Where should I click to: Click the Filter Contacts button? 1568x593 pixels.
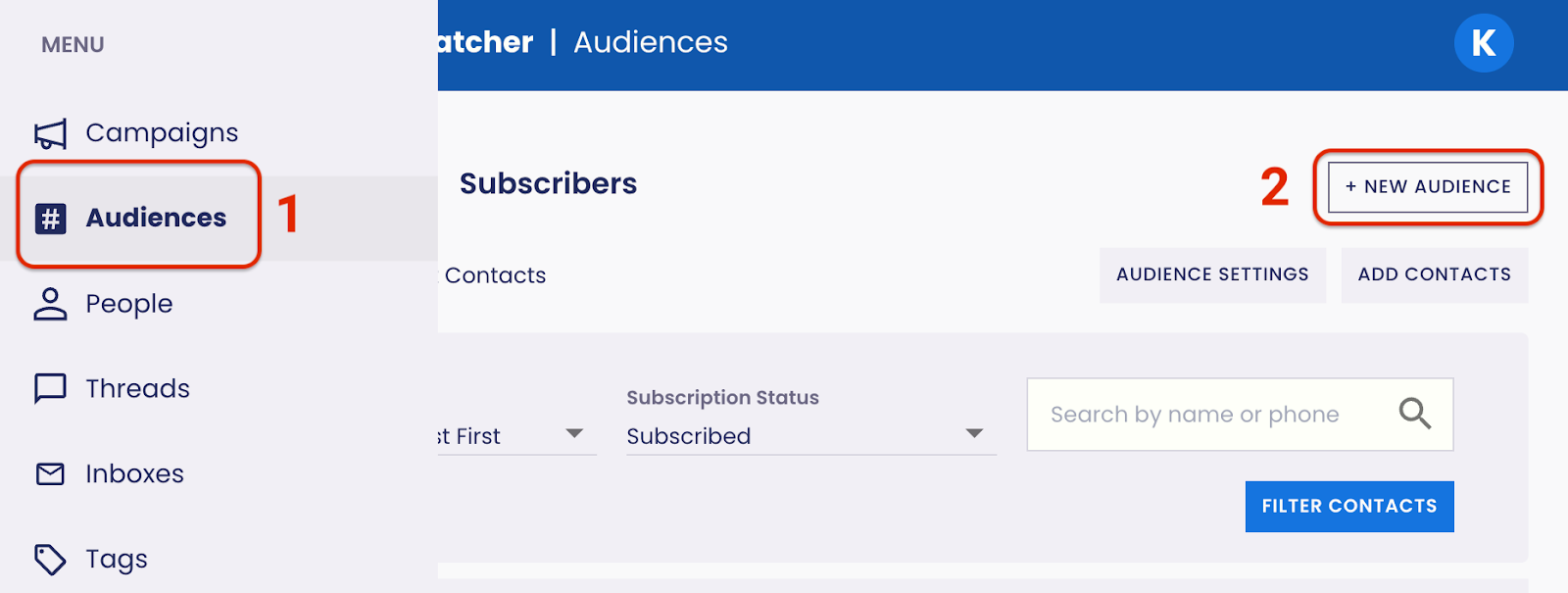click(x=1348, y=507)
